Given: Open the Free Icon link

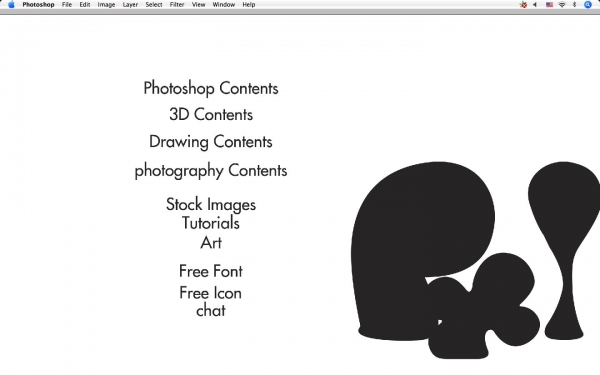Looking at the screenshot, I should tap(210, 293).
